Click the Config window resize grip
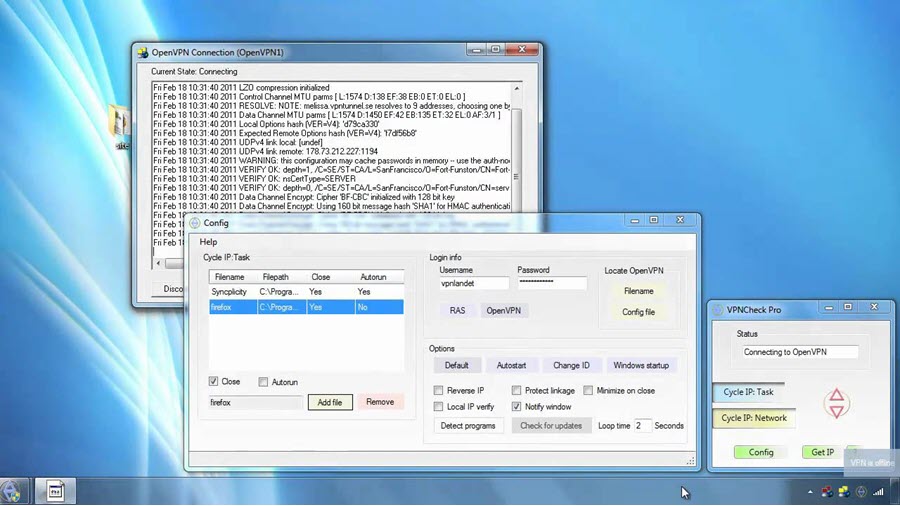This screenshot has height=506, width=900. coord(690,461)
